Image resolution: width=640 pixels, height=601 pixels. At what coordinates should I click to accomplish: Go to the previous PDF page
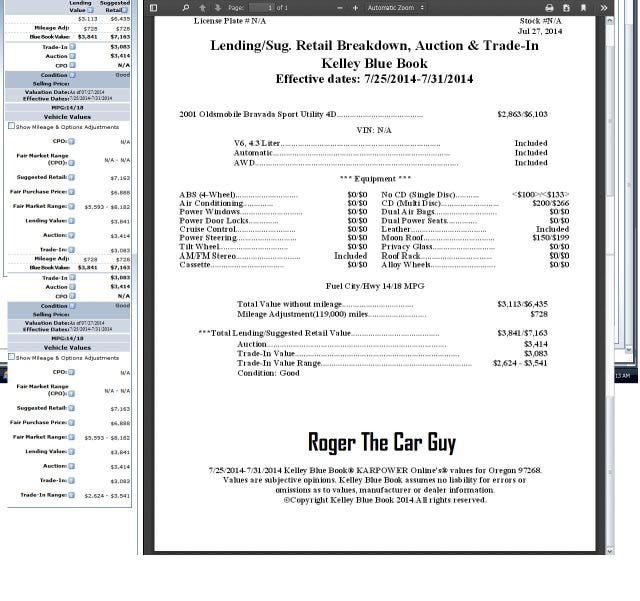coord(203,7)
